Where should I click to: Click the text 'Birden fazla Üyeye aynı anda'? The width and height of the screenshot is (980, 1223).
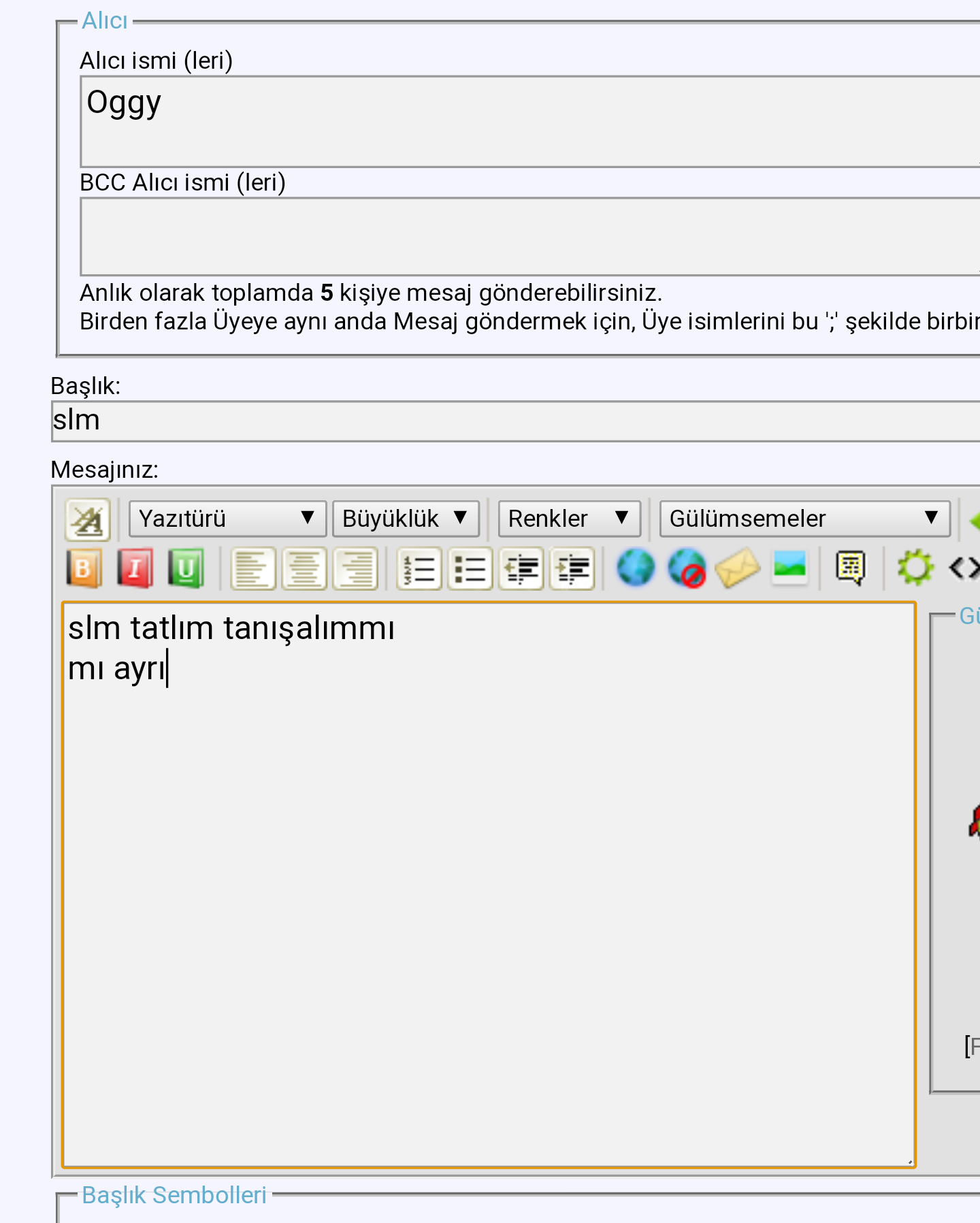[x=233, y=321]
